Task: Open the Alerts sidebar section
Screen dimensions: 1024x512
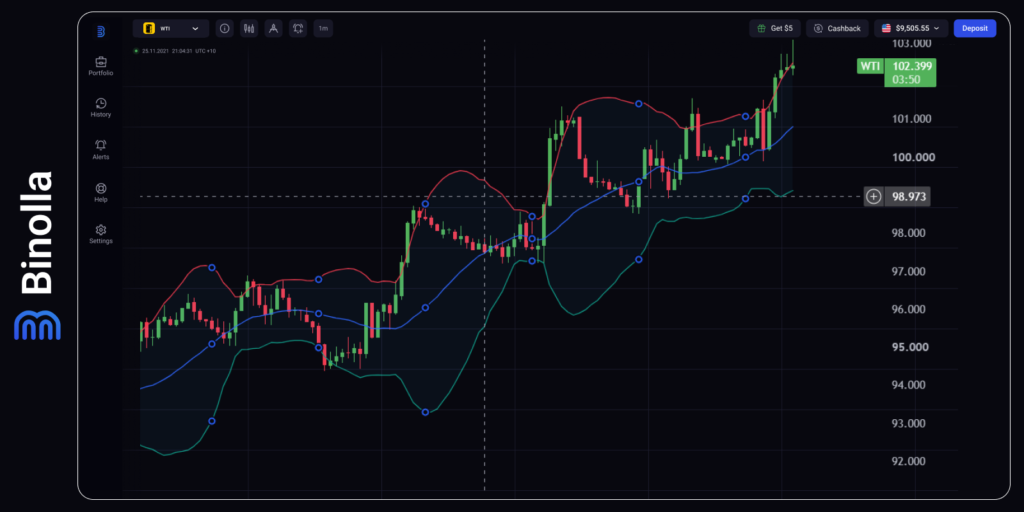Action: coord(101,150)
